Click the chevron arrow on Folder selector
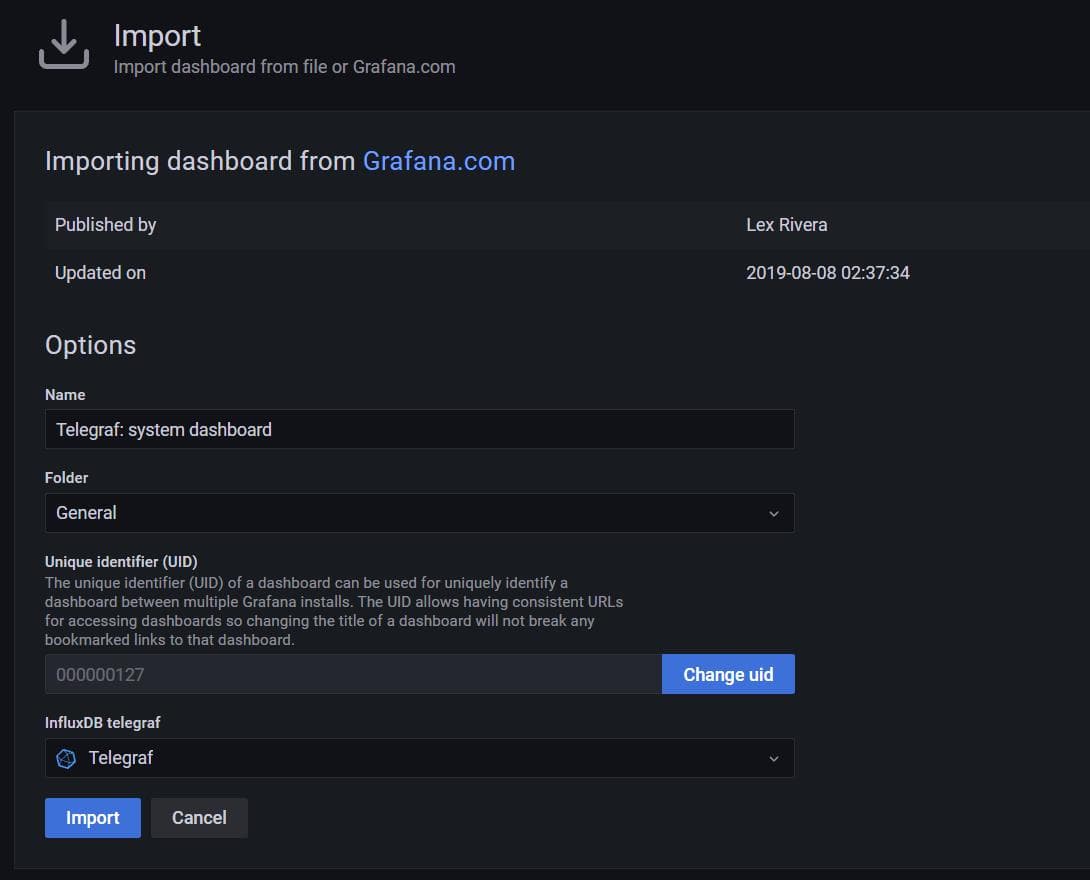 [x=773, y=513]
